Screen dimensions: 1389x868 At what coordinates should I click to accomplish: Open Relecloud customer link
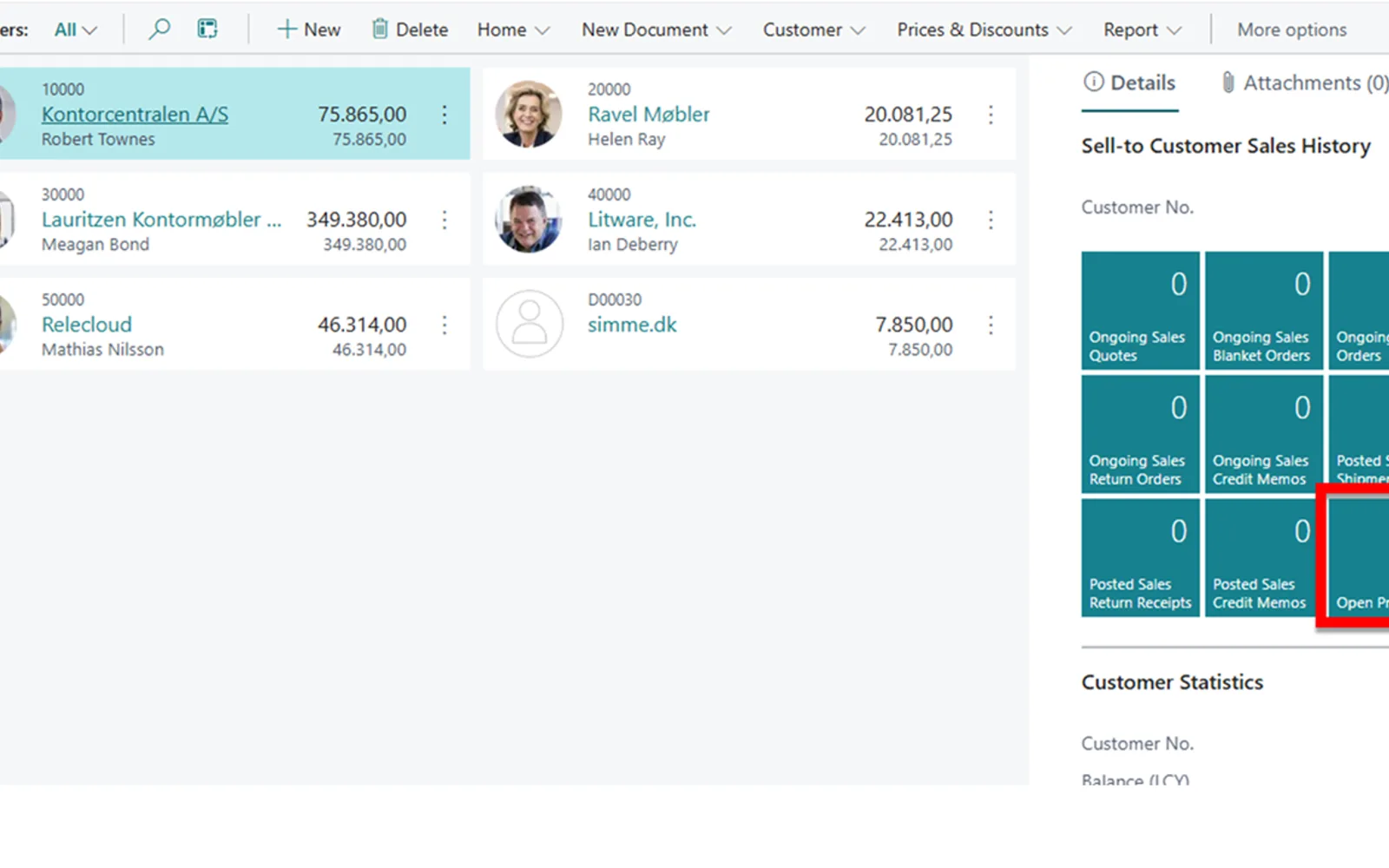[x=87, y=325]
